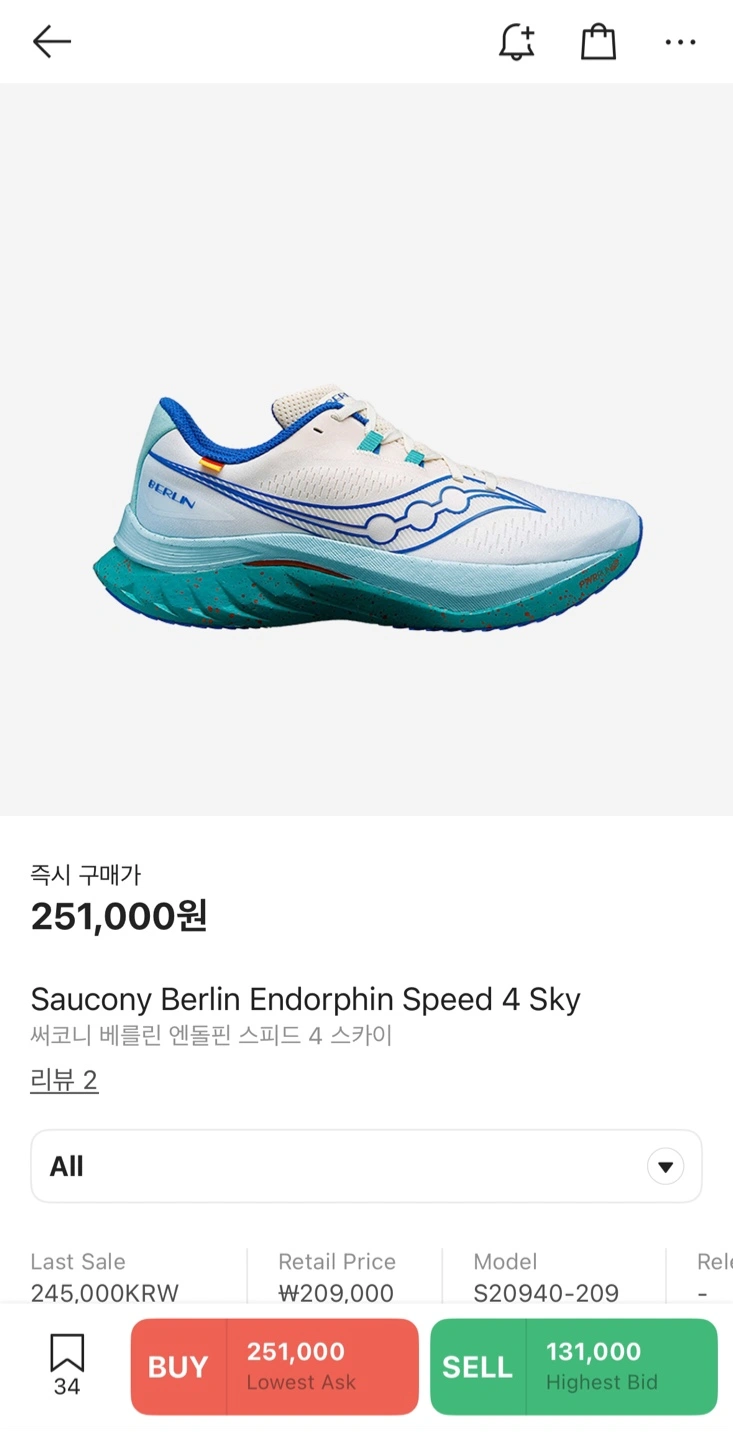Tap the red BUY button
The height and width of the screenshot is (1440, 733).
pyautogui.click(x=178, y=1367)
